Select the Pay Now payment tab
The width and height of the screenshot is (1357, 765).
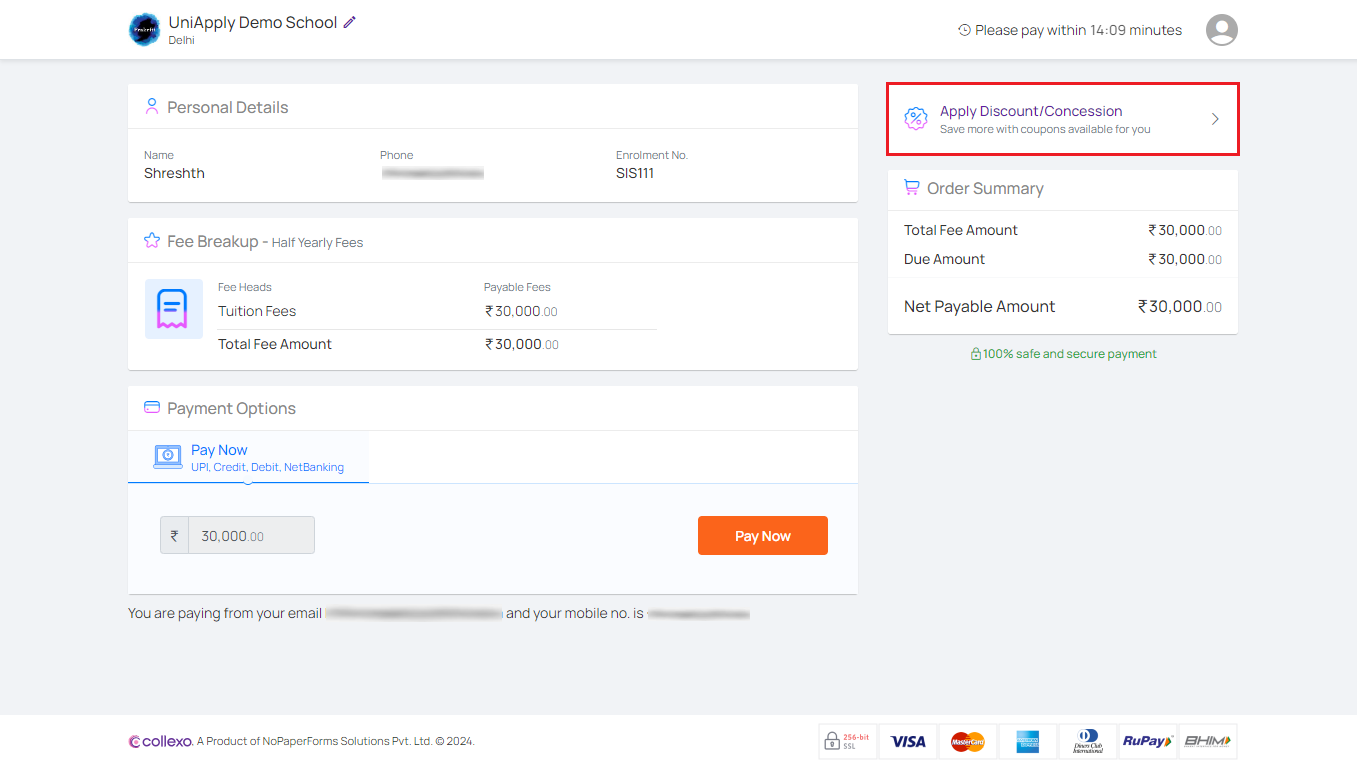point(248,458)
